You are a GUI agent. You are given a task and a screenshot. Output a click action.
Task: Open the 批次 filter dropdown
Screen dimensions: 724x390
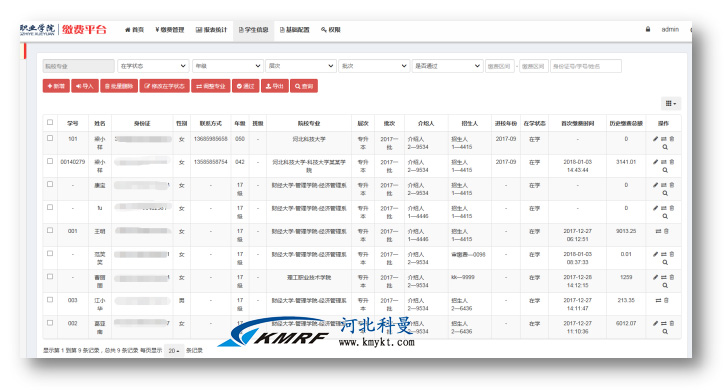pos(374,66)
